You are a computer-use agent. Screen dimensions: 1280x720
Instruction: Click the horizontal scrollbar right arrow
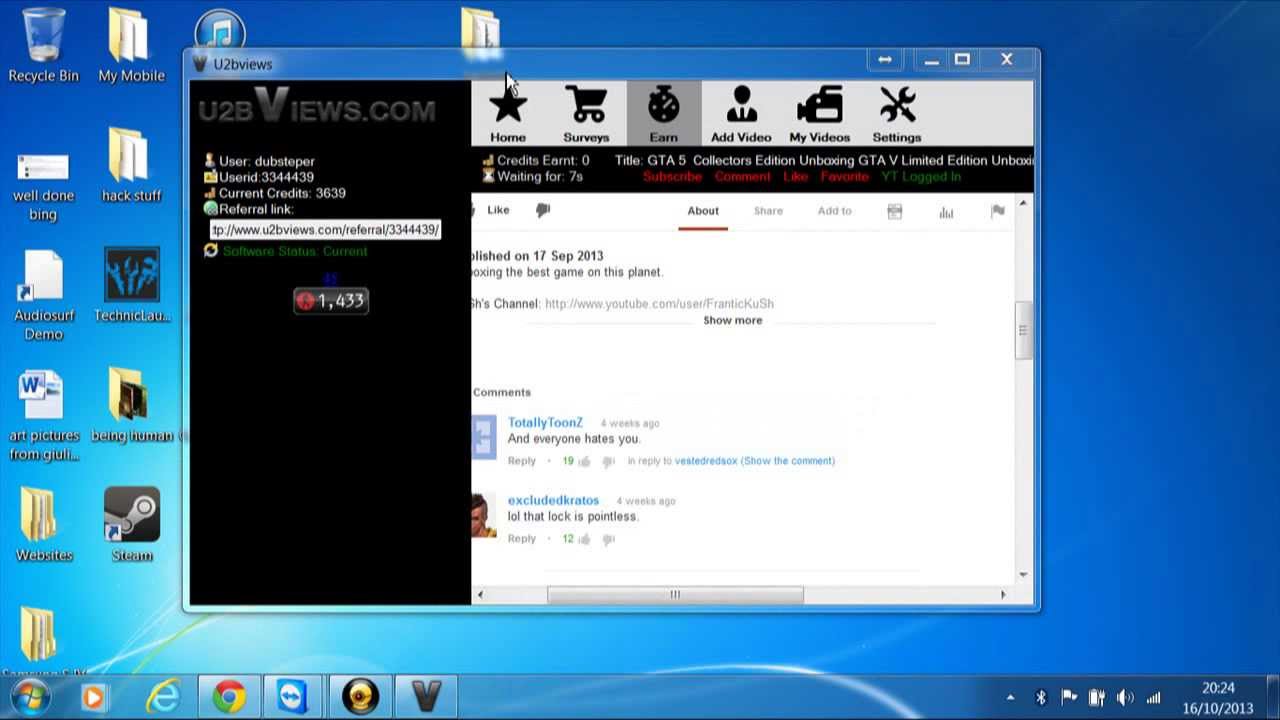(x=1003, y=595)
